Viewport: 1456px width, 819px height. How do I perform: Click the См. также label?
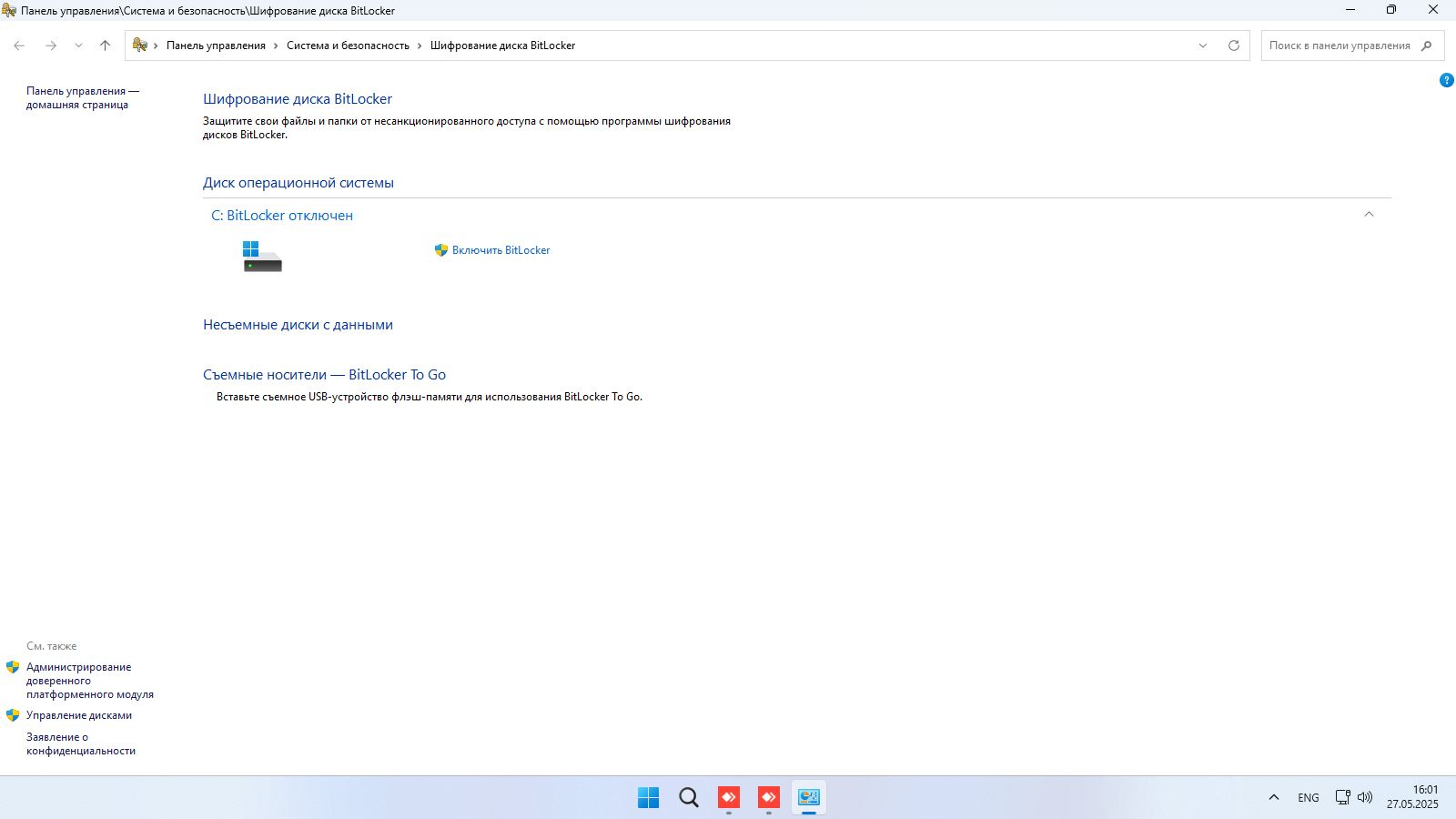[x=52, y=646]
